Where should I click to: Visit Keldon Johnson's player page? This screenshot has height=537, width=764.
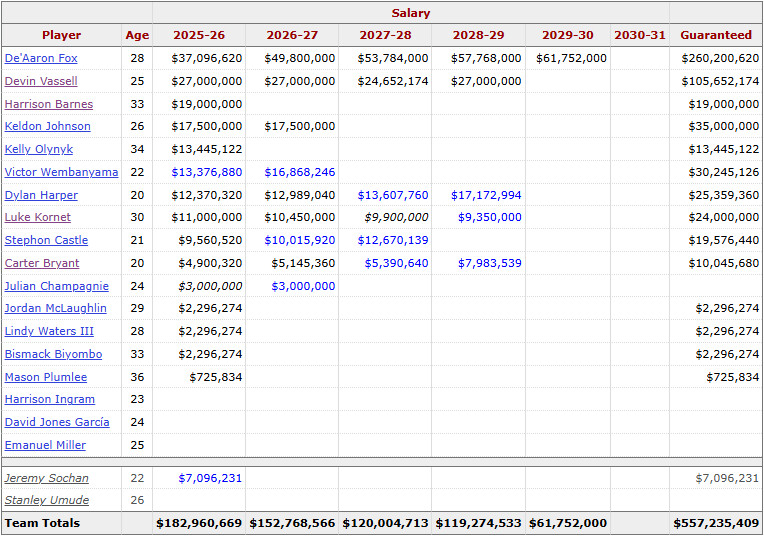pyautogui.click(x=48, y=126)
